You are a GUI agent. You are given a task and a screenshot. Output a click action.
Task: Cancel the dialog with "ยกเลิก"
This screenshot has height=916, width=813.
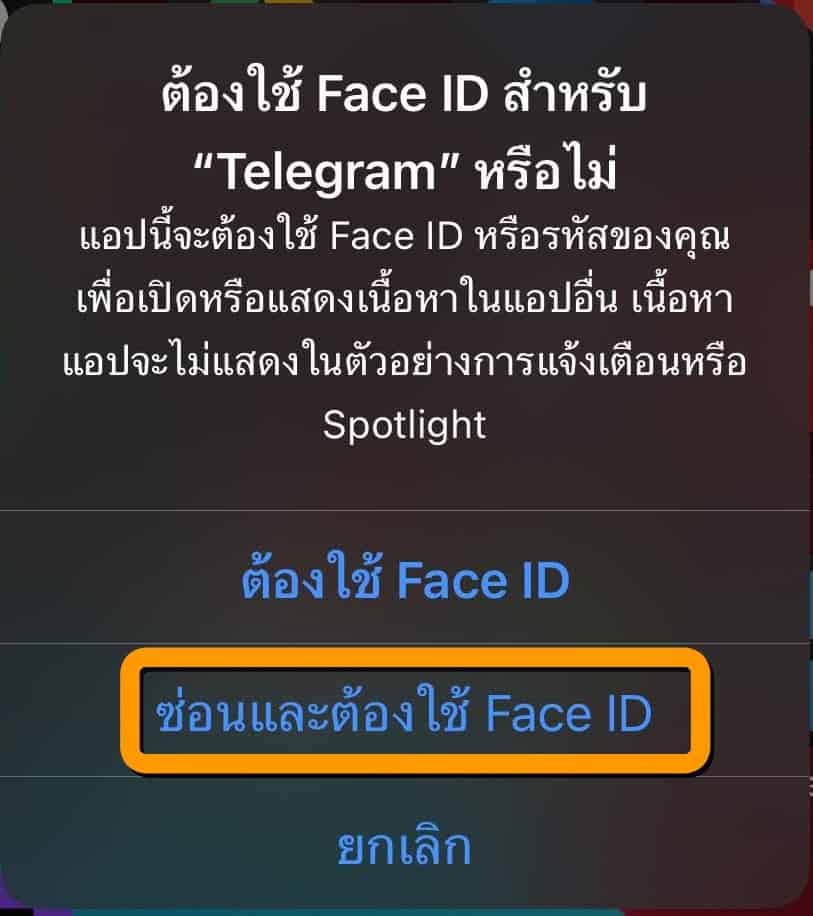pyautogui.click(x=405, y=846)
